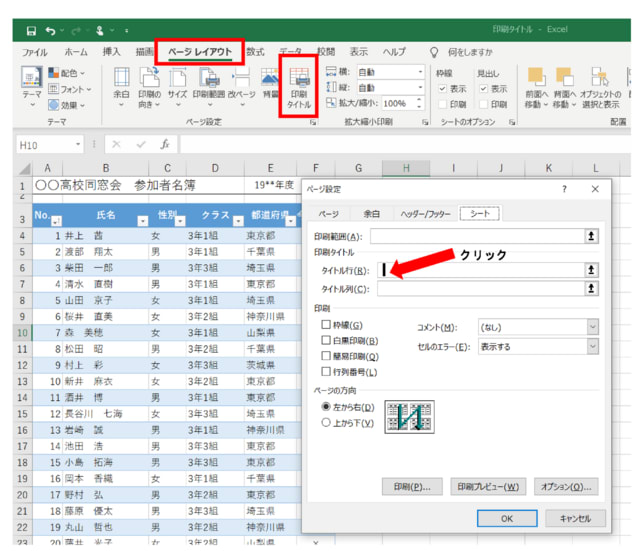Viewport: 640px width, 551px height.
Task: Click the Redo arrow icon
Action: tap(76, 31)
